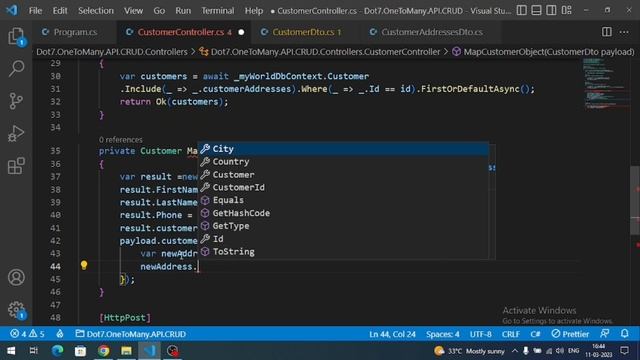The width and height of the screenshot is (640, 360).
Task: Click the CustomerController class breadcrumb
Action: pyautogui.click(x=320, y=52)
